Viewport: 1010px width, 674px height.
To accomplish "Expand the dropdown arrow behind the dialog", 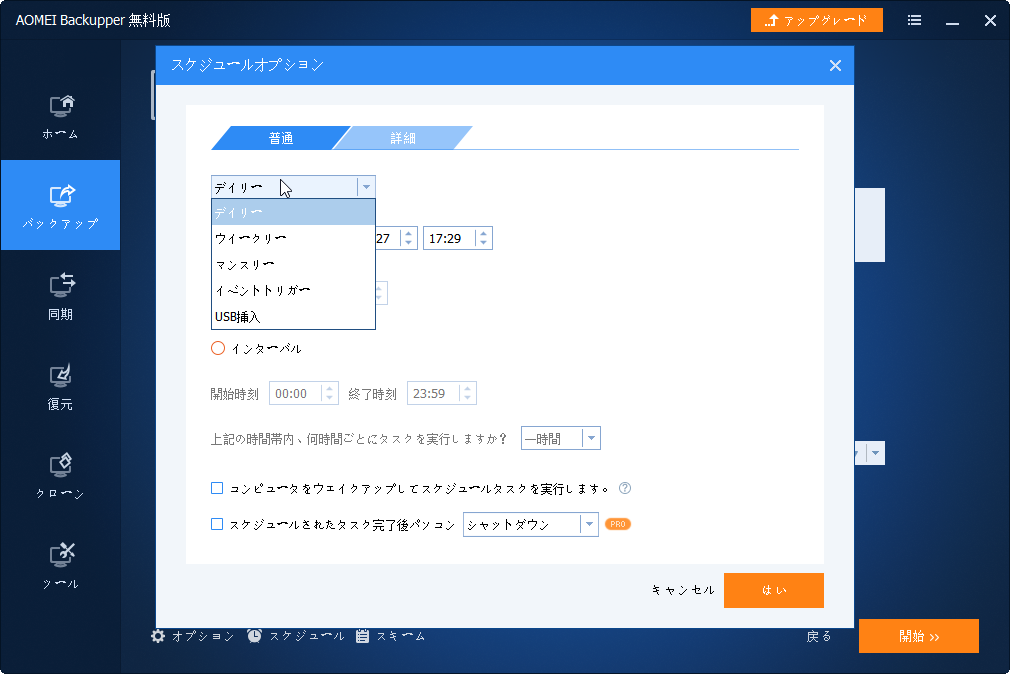I will (x=875, y=453).
